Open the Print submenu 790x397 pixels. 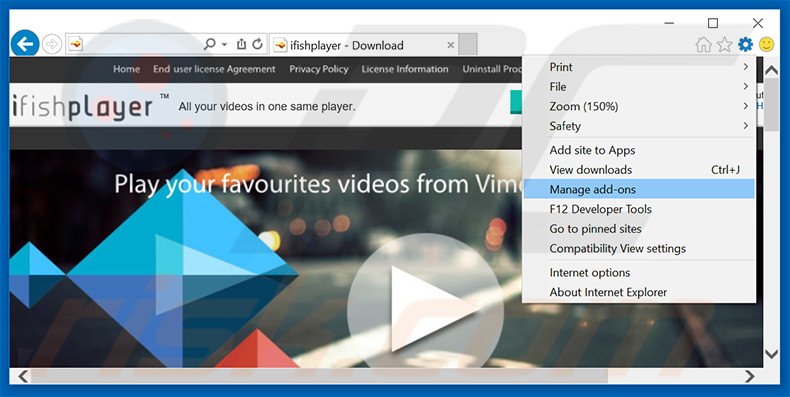(x=639, y=67)
